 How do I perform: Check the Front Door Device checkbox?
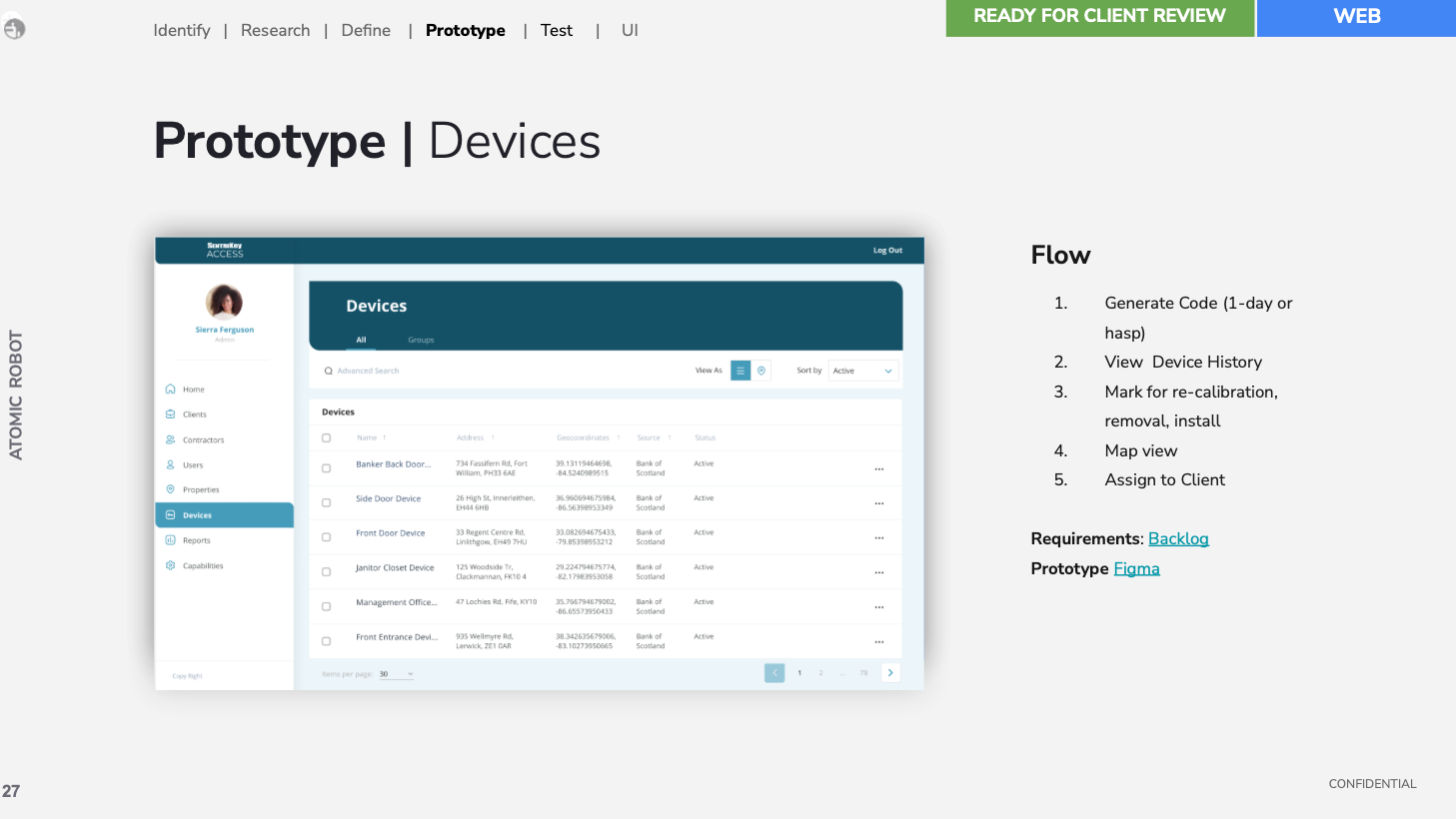(x=326, y=537)
